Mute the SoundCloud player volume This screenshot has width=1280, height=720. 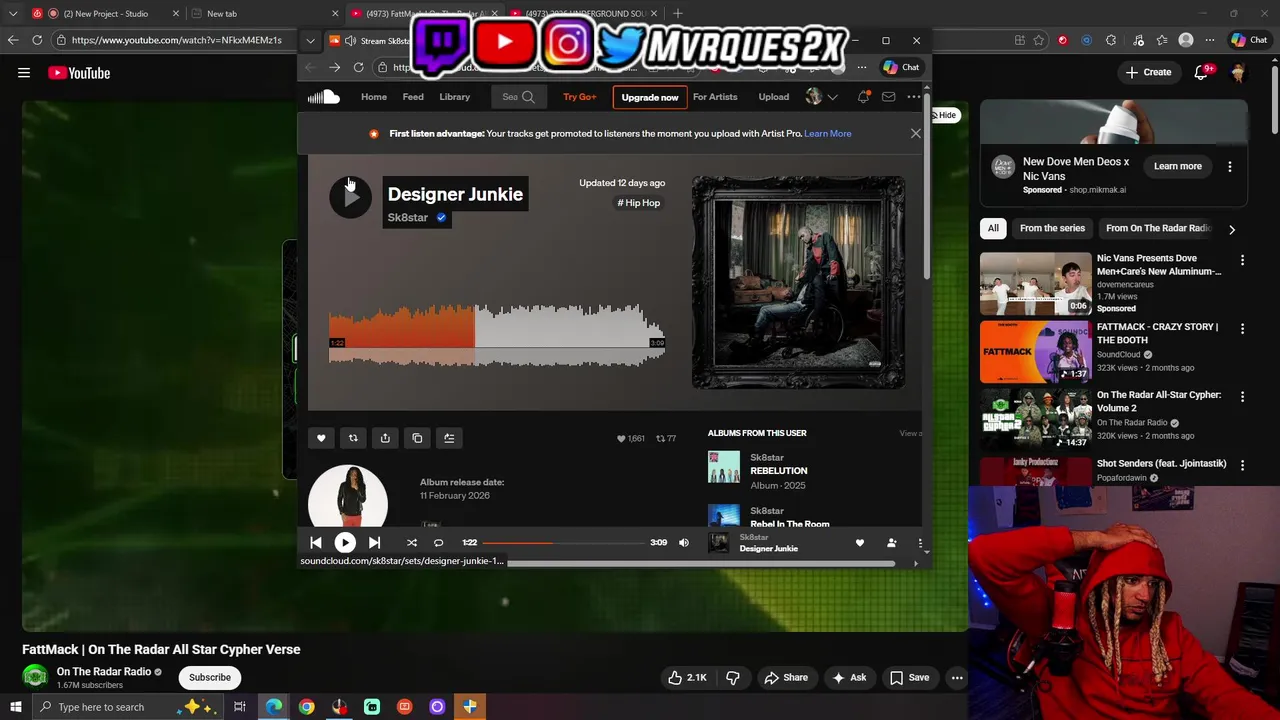coord(684,543)
